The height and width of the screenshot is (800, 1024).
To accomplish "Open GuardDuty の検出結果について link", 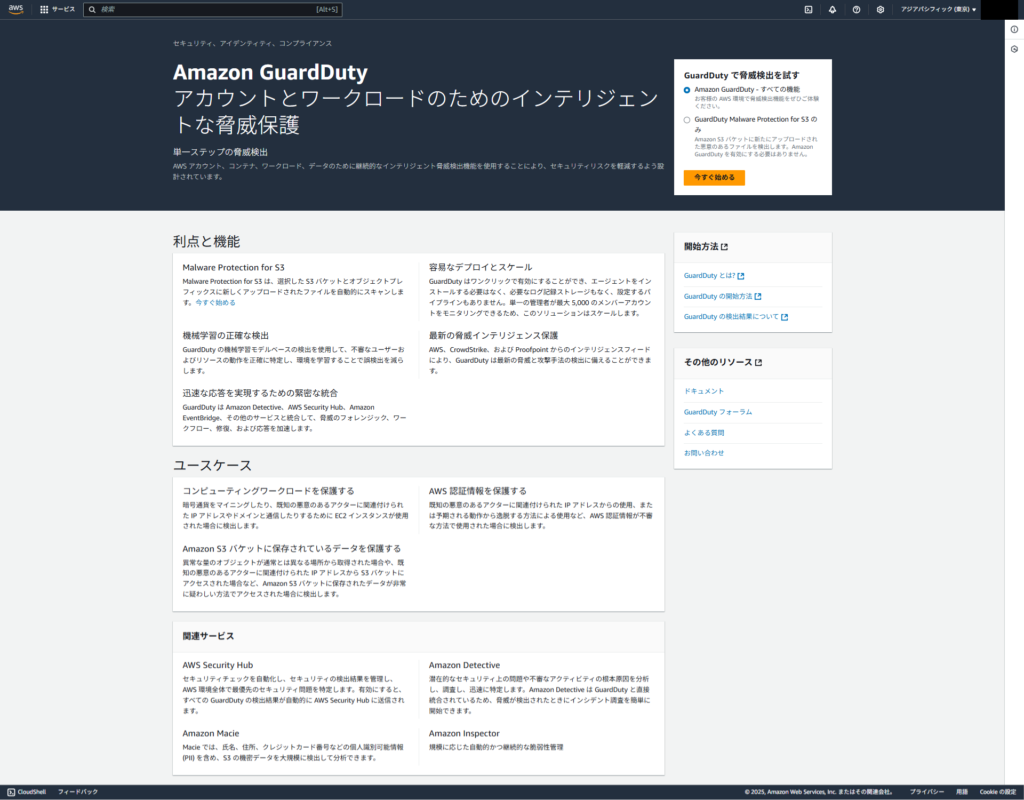I will [x=731, y=317].
